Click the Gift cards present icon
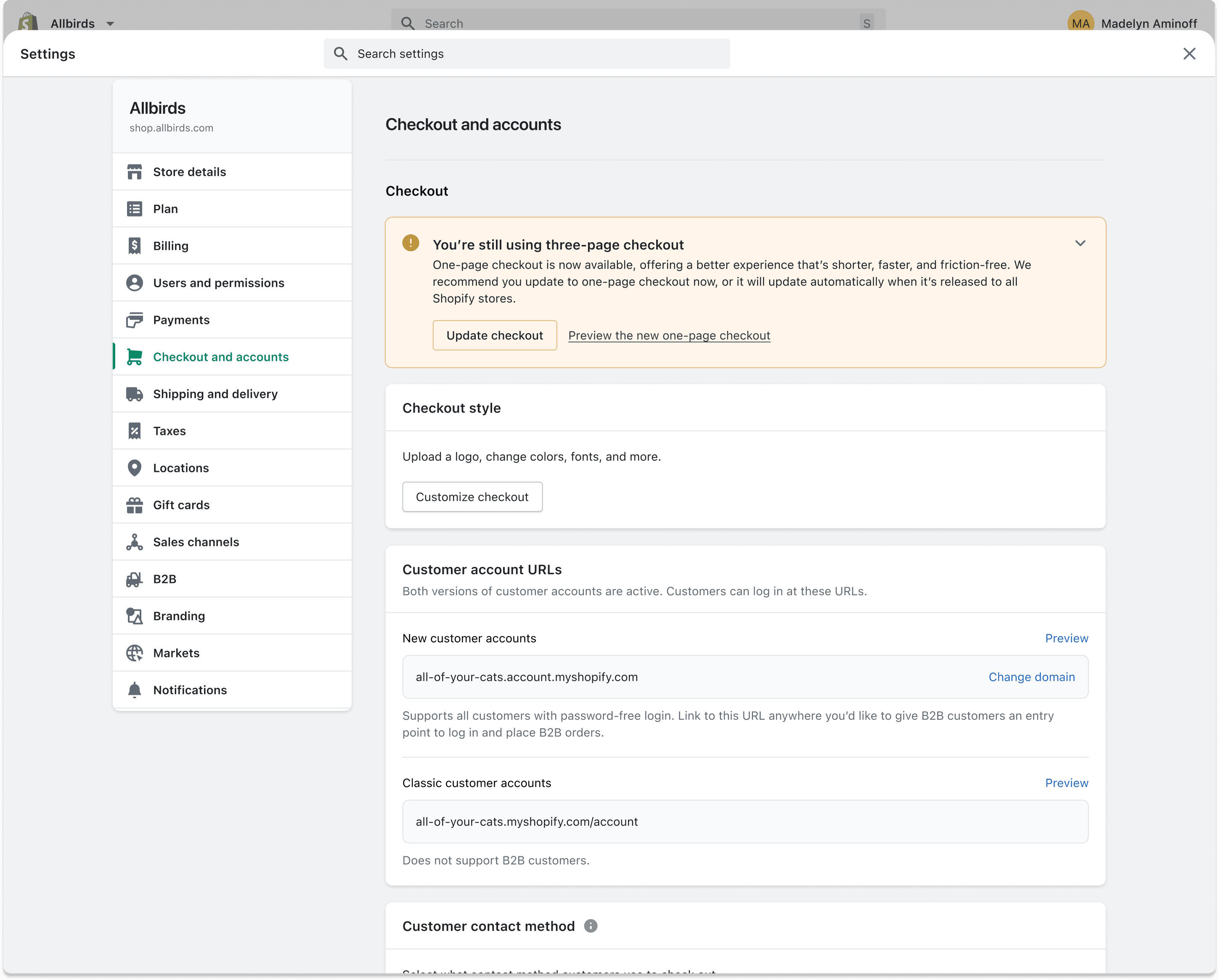Image resolution: width=1219 pixels, height=980 pixels. pyautogui.click(x=135, y=505)
